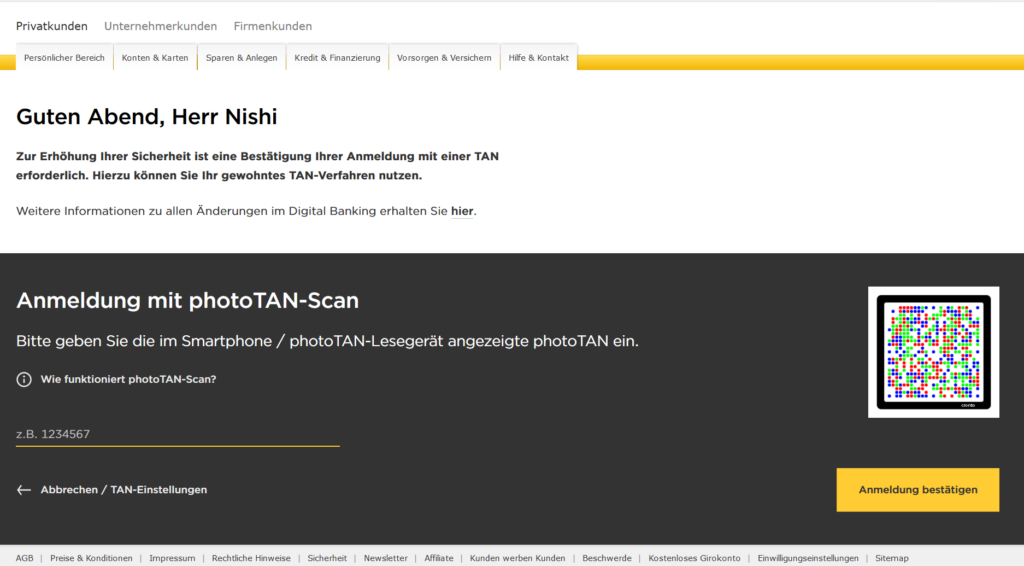This screenshot has height=566, width=1024.
Task: Open the Hilfe & Kontakt tab
Action: click(x=538, y=58)
